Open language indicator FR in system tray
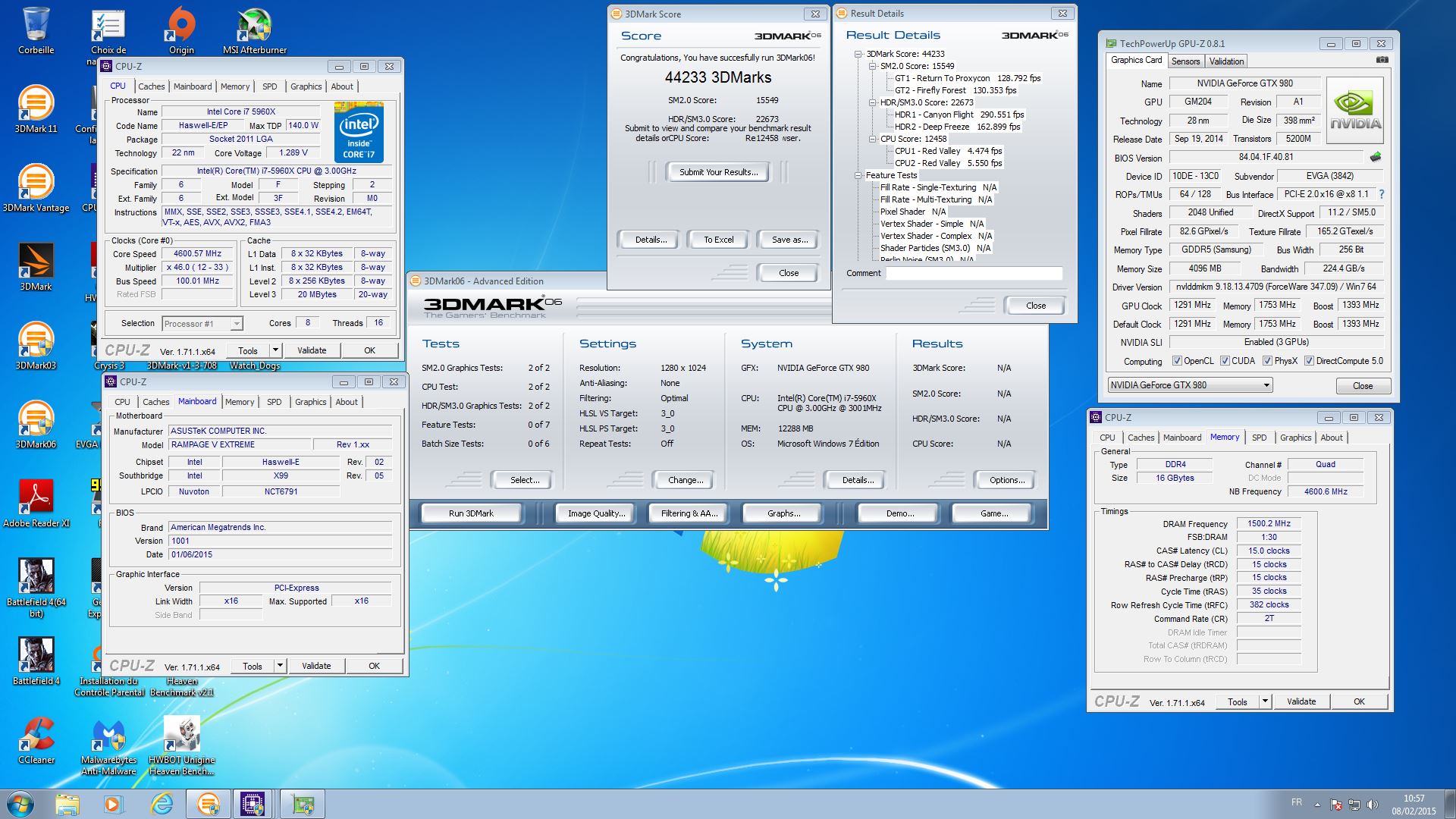Viewport: 1456px width, 819px height. (x=1297, y=802)
